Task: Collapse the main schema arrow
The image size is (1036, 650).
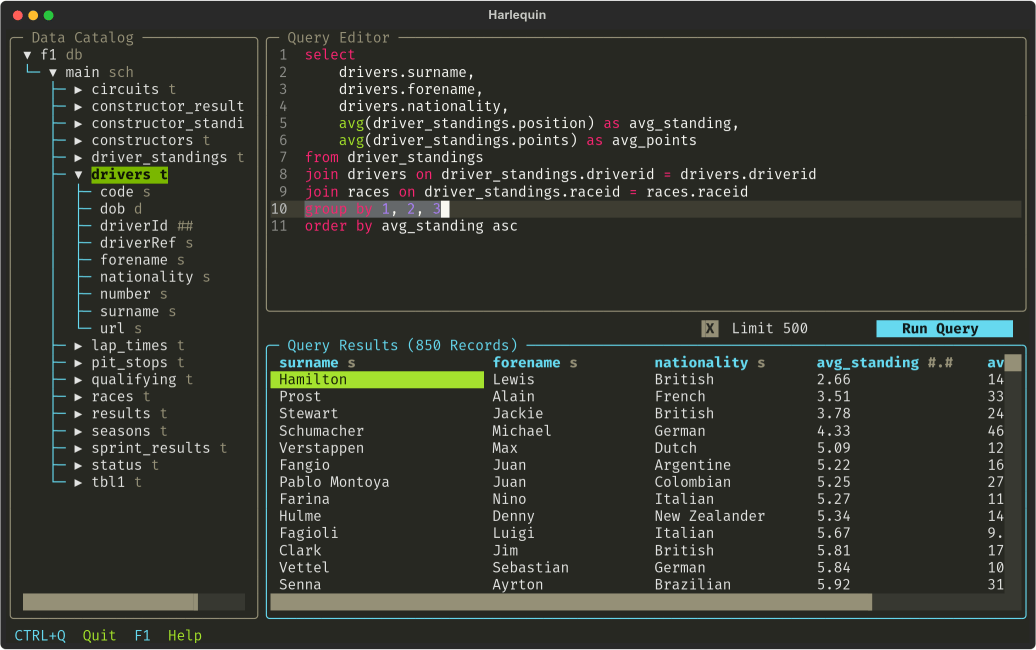Action: pos(53,72)
